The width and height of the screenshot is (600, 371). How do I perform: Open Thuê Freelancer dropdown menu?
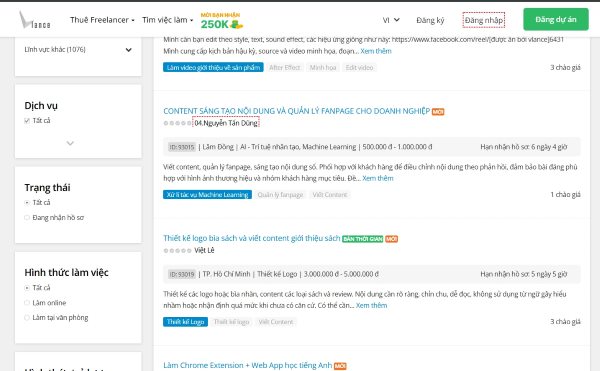pyautogui.click(x=102, y=20)
